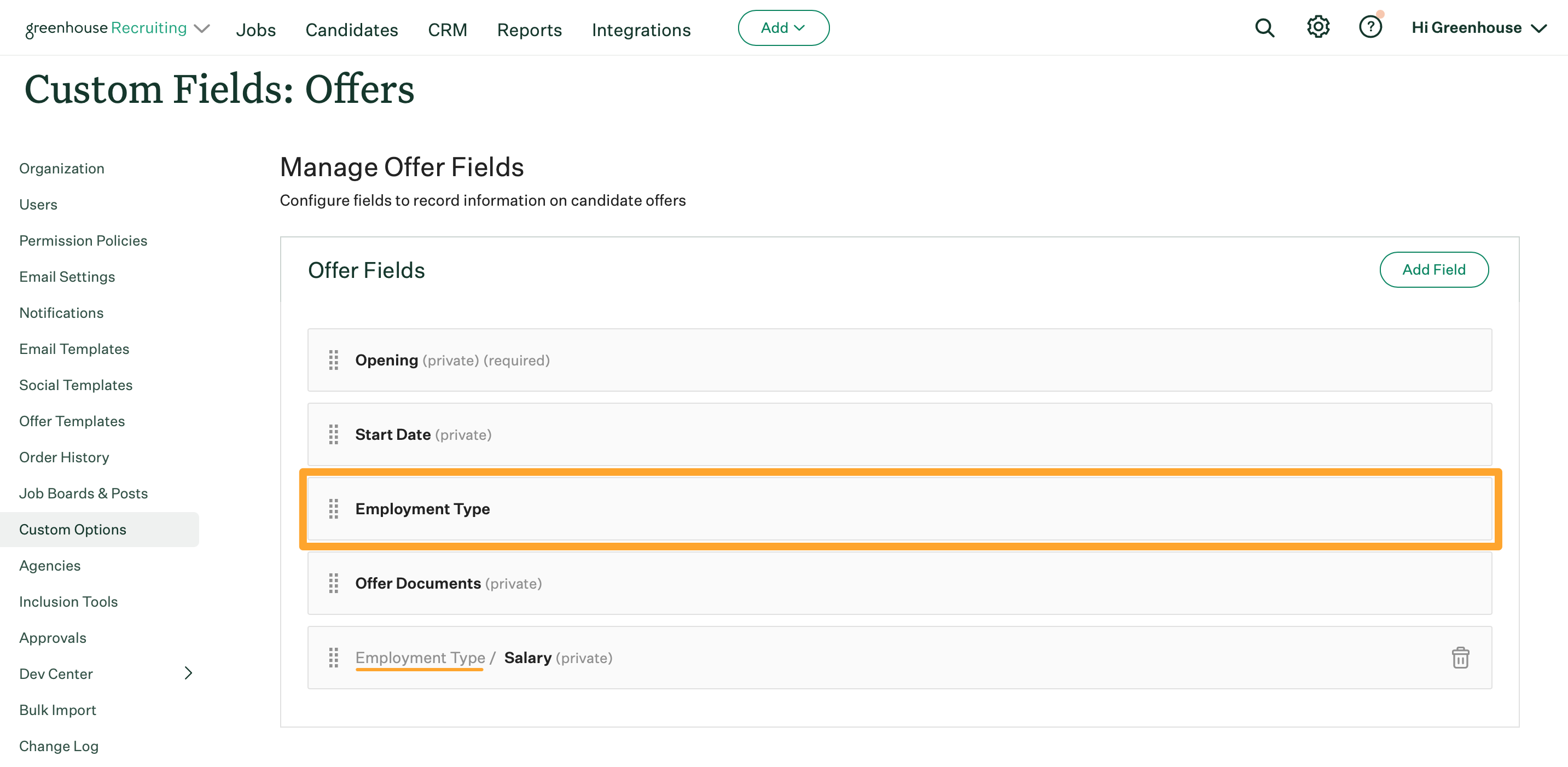Grab the Opening field drag handle
Viewport: 1568px width, 767px height.
coord(334,360)
